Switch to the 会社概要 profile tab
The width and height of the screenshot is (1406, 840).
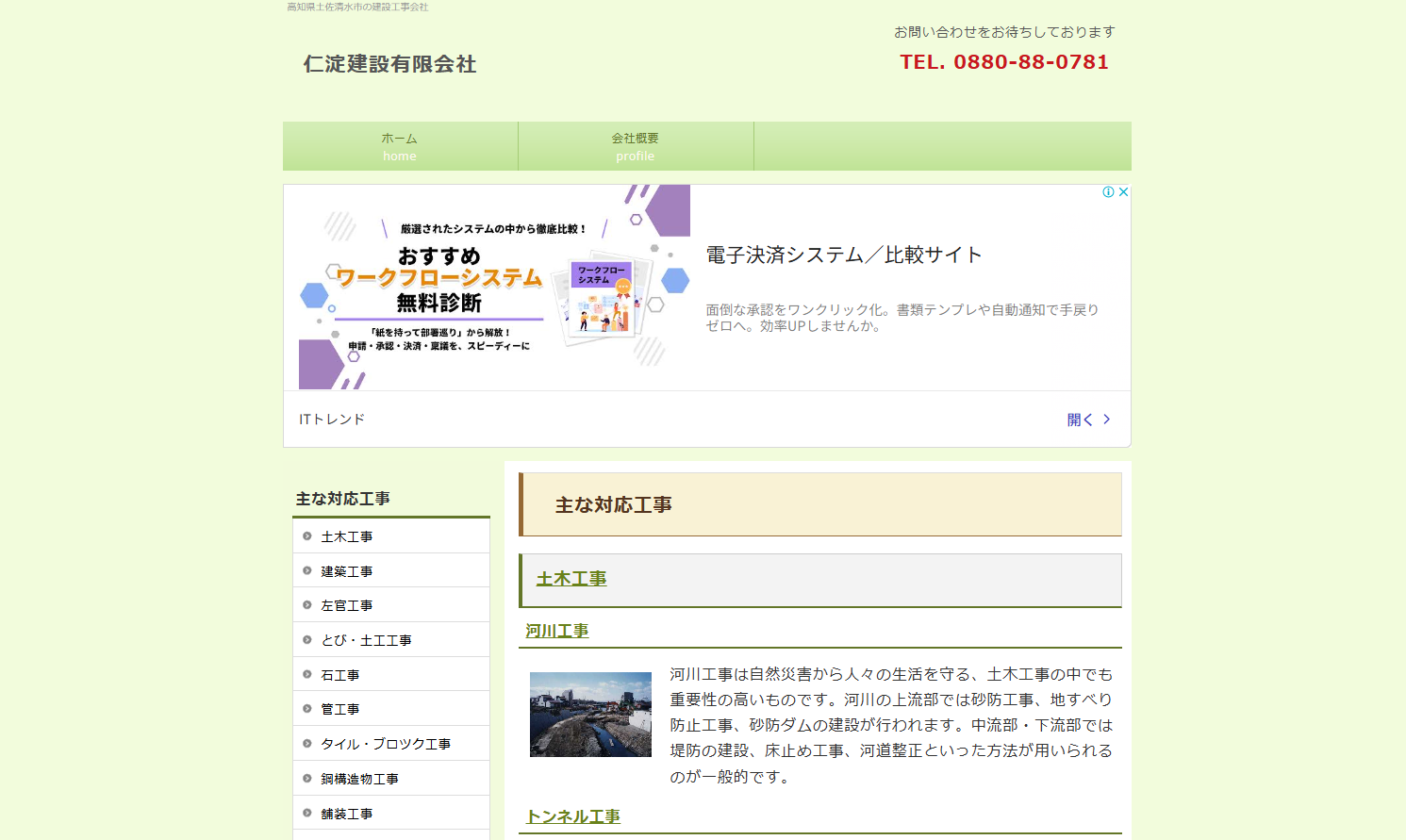click(x=636, y=146)
